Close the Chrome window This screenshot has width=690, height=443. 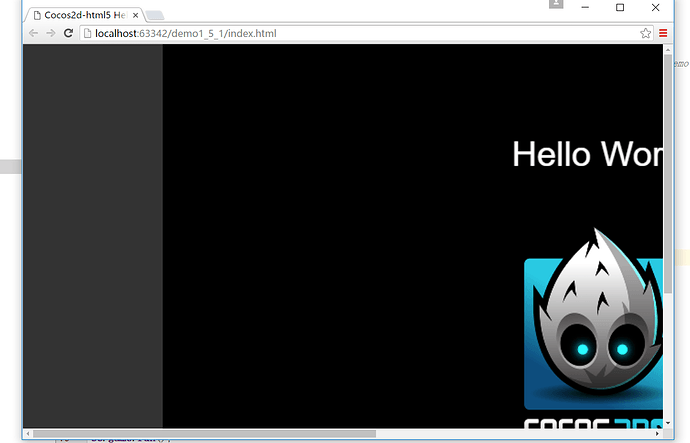[655, 7]
